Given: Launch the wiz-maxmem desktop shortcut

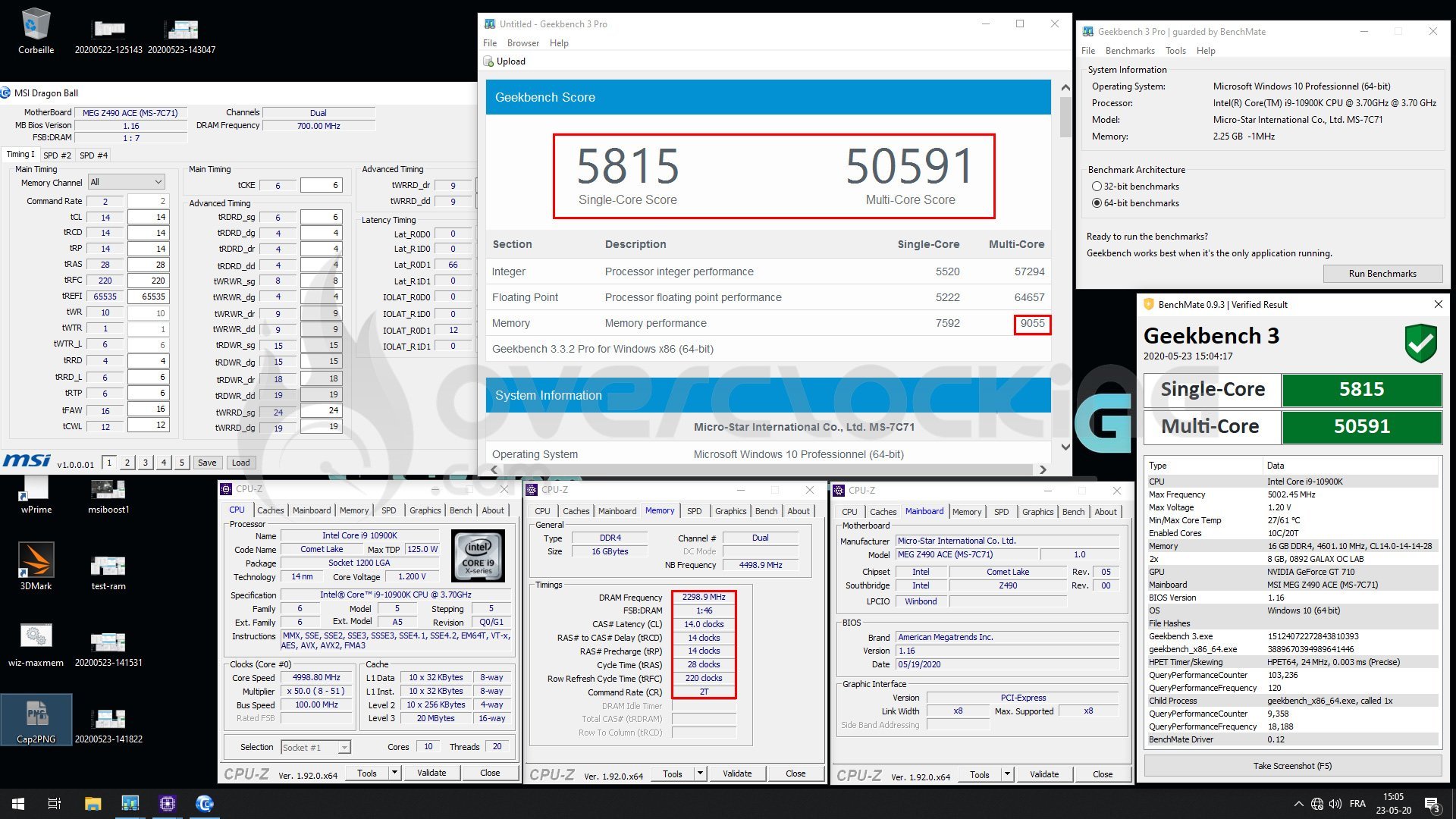Looking at the screenshot, I should coord(36,645).
